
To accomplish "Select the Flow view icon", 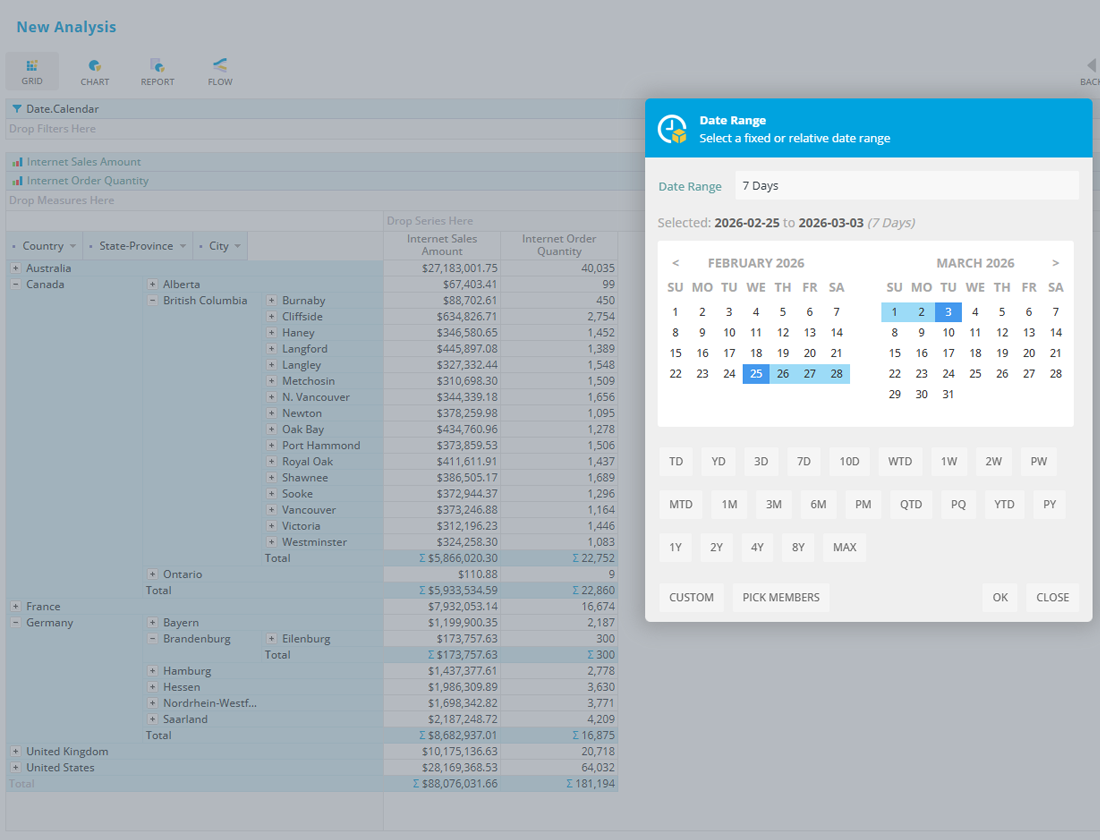I will click(220, 66).
